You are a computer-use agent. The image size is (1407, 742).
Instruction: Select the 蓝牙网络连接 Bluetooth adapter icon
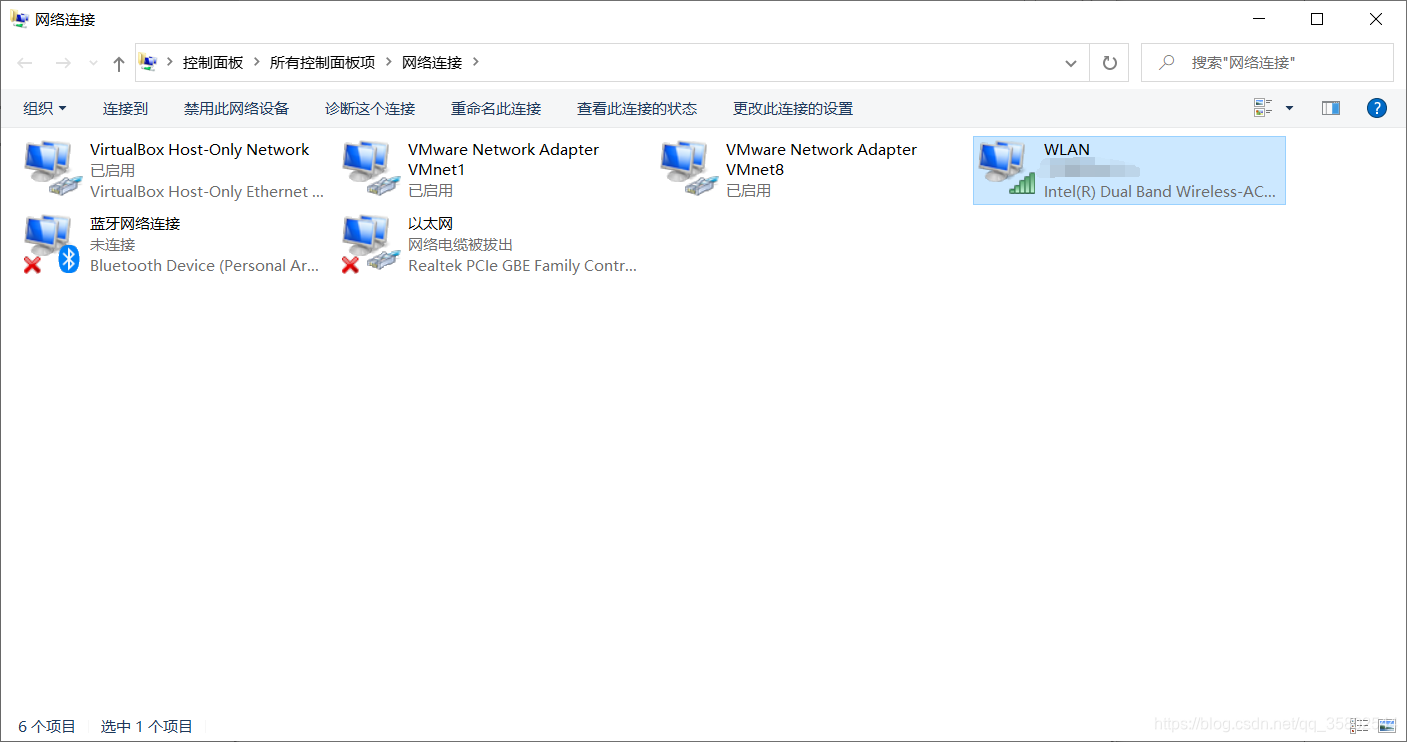pyautogui.click(x=52, y=244)
